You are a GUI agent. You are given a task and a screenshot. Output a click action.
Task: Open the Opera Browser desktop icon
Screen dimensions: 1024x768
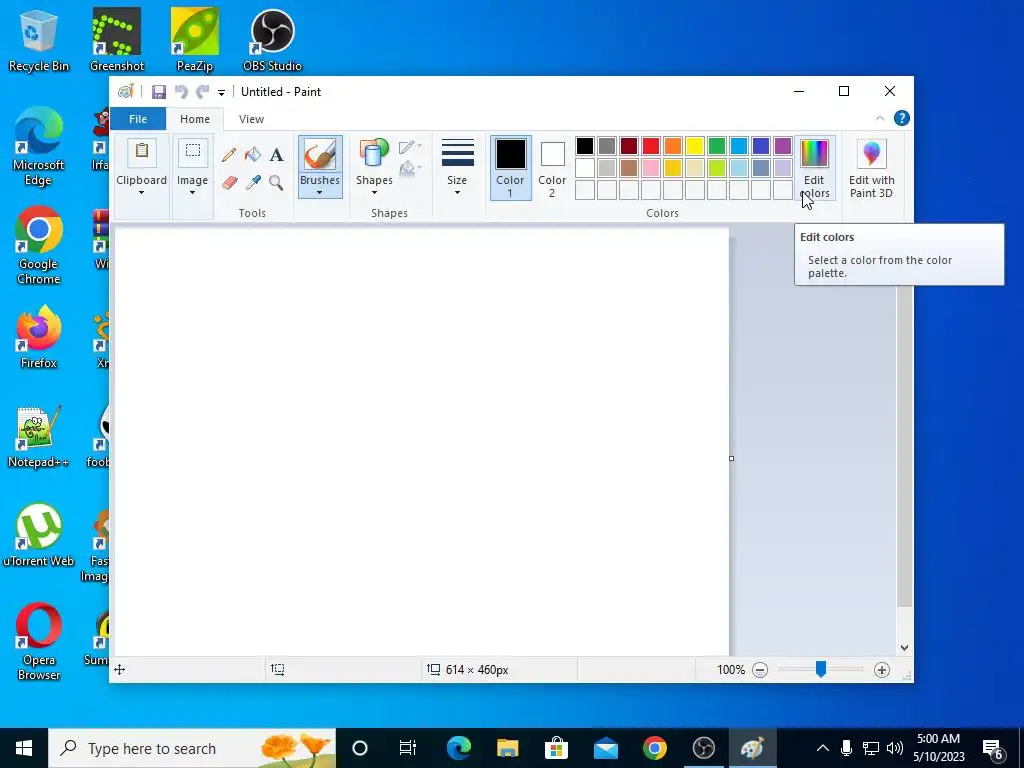tap(39, 642)
